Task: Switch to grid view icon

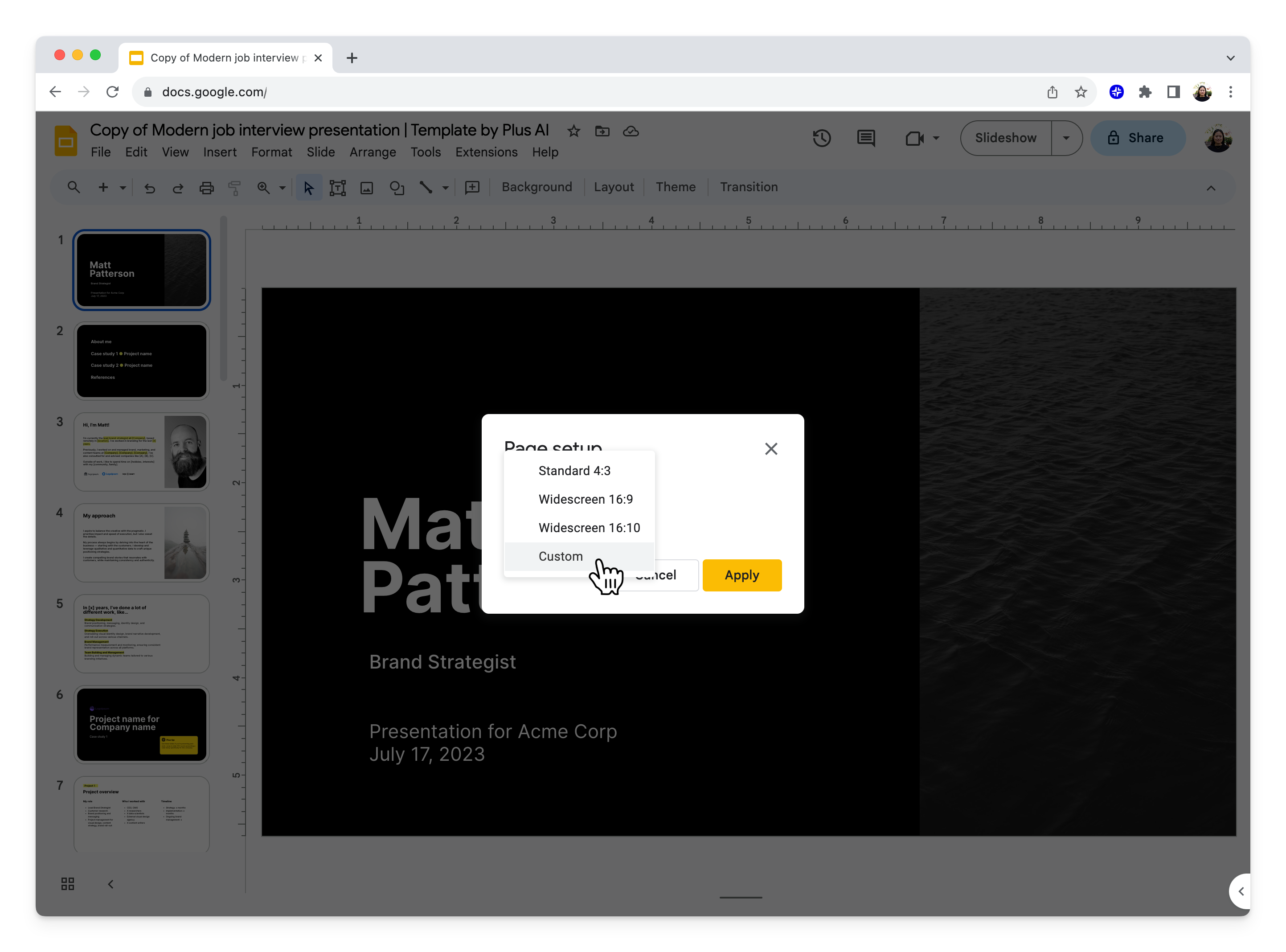Action: (67, 883)
